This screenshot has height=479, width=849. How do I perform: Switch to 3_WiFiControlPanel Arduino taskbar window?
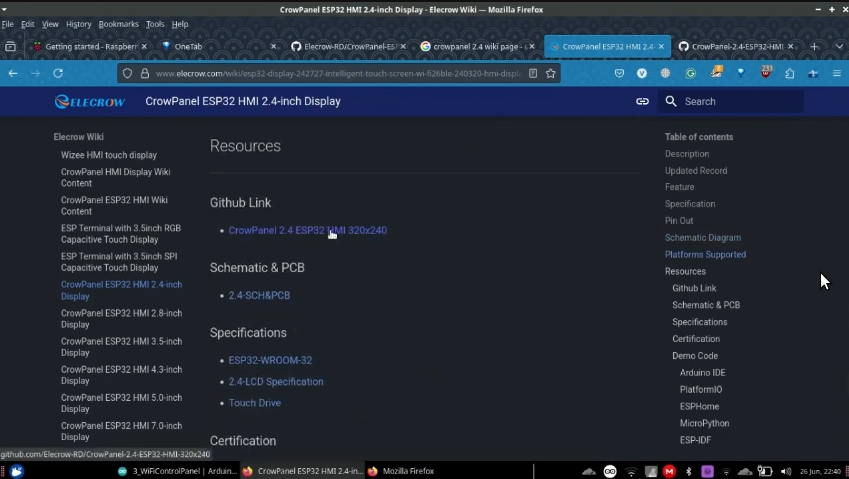coord(178,471)
